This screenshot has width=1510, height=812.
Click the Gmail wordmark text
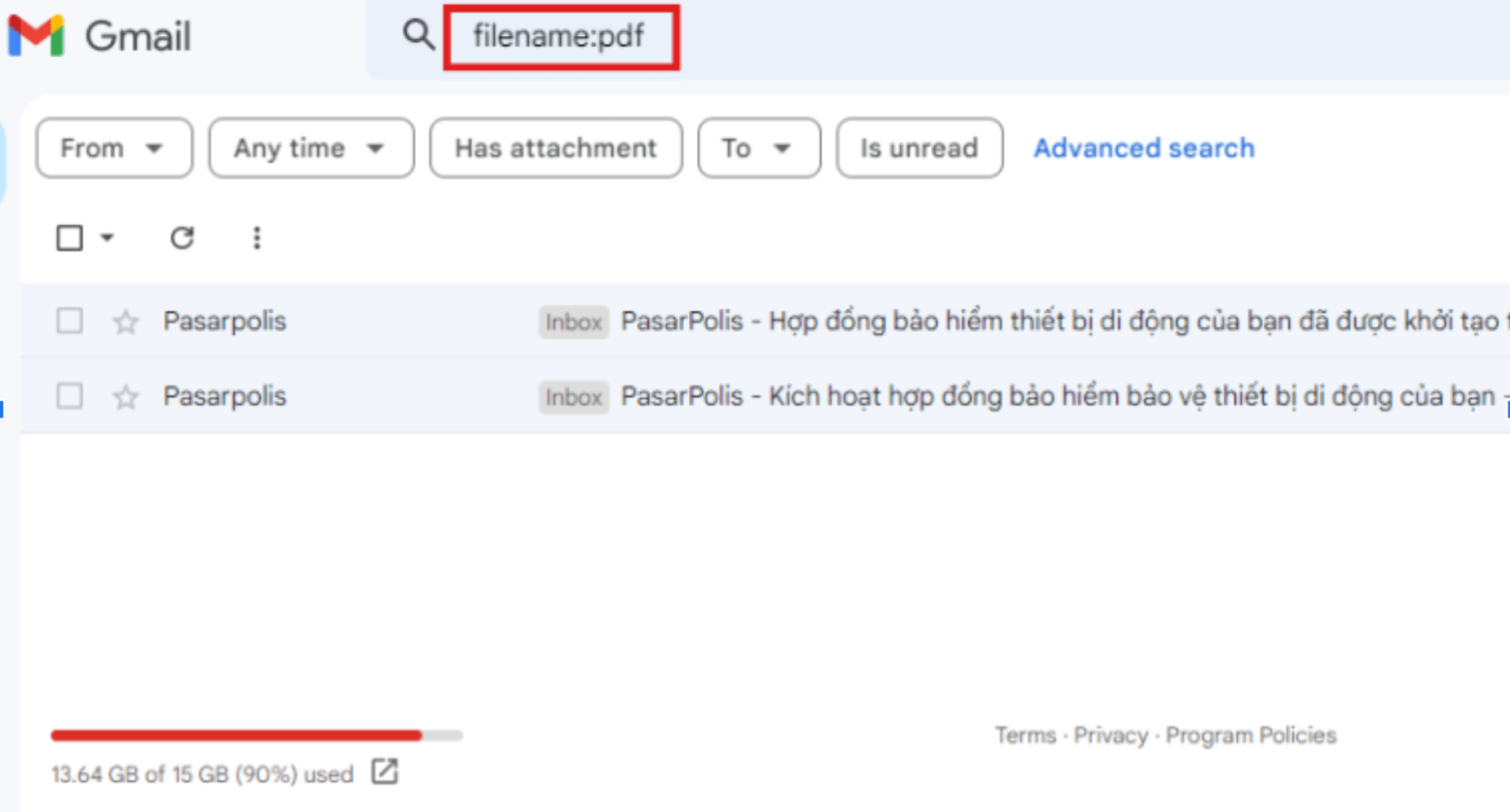(139, 37)
